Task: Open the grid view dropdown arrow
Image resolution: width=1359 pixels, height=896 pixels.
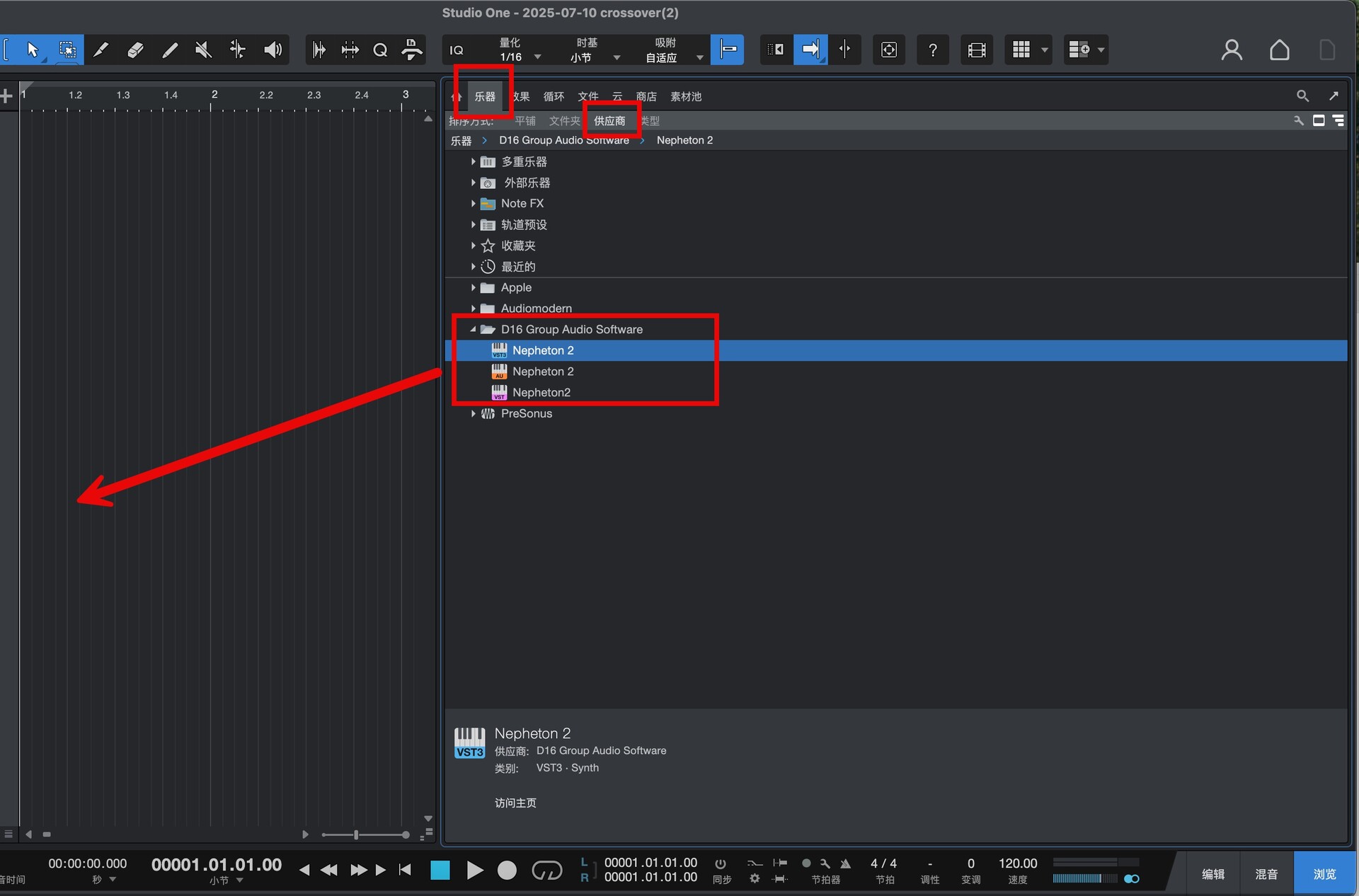Action: 1045,50
